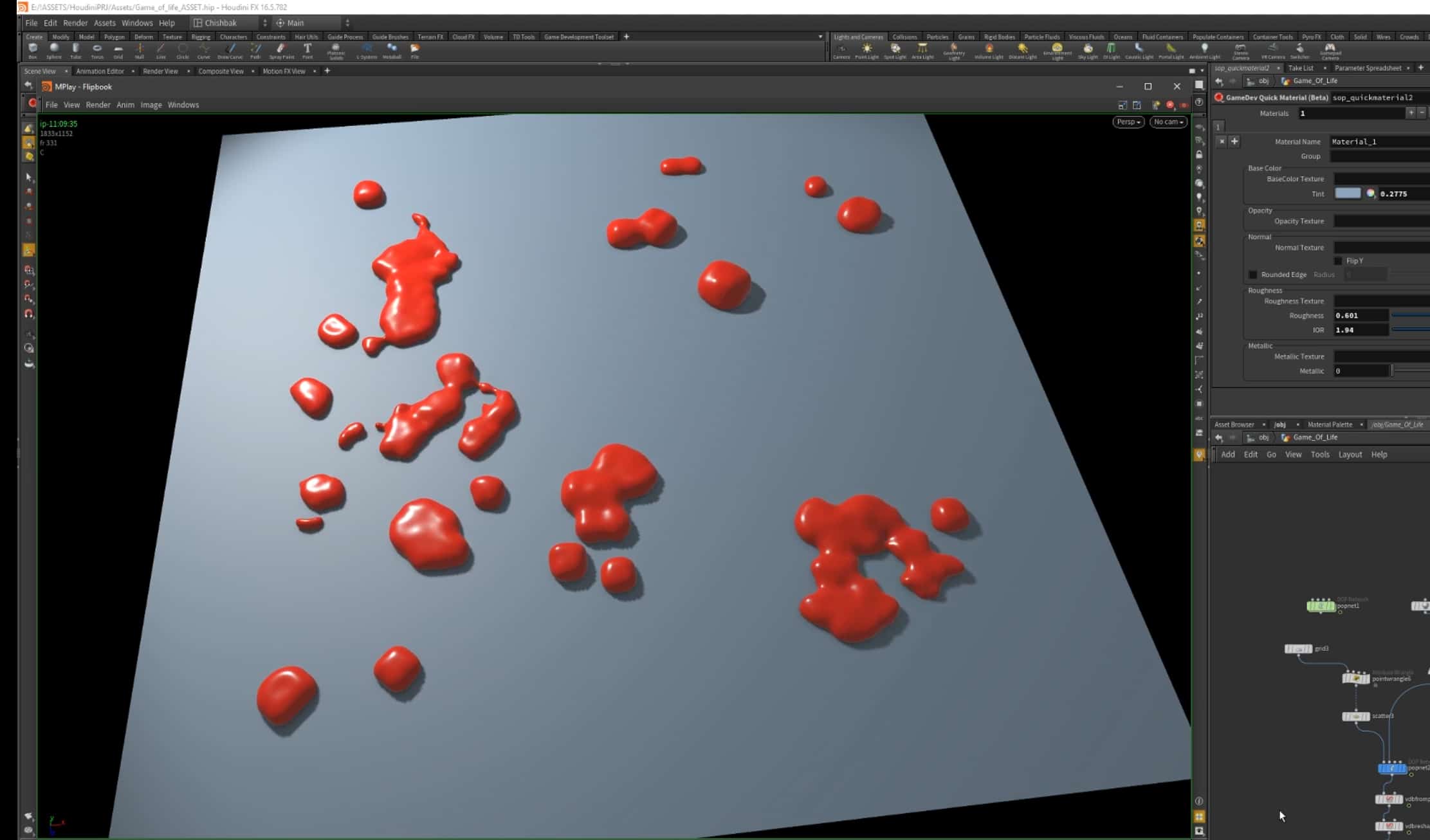Create a Torus from the Create shelf
Image resolution: width=1430 pixels, height=840 pixels.
pyautogui.click(x=97, y=48)
